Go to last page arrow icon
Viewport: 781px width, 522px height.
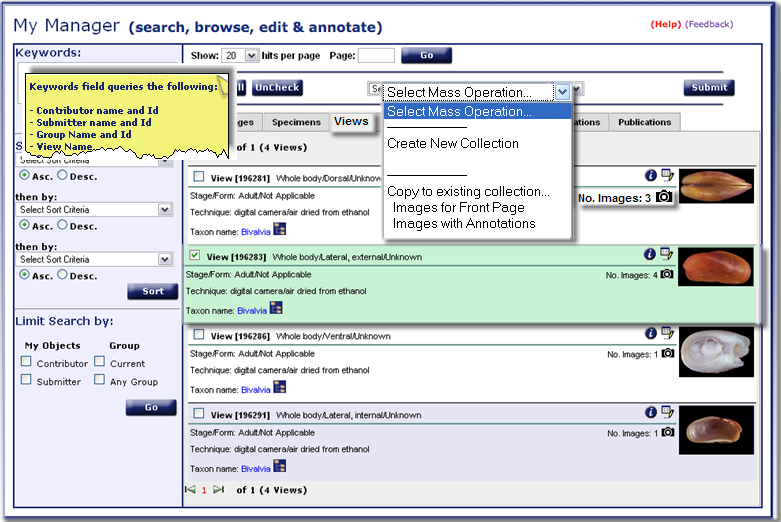point(219,490)
